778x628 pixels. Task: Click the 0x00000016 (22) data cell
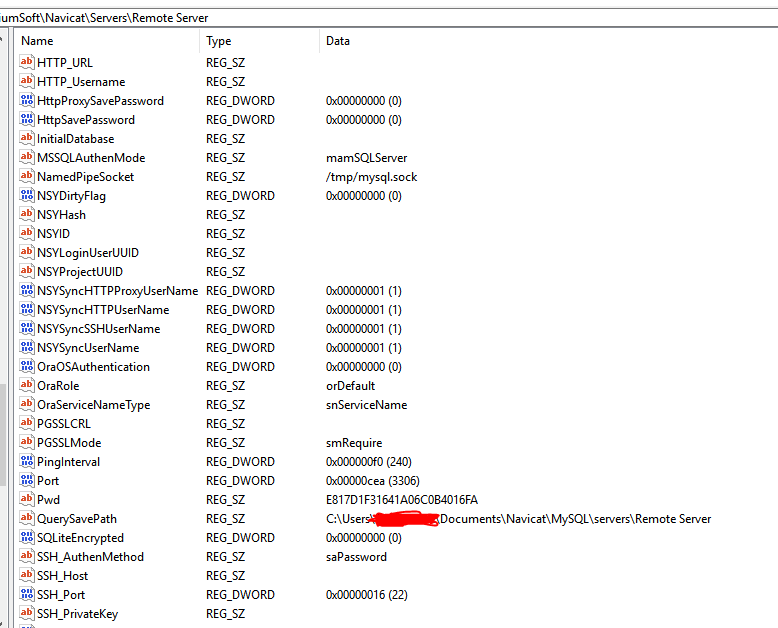pyautogui.click(x=367, y=595)
